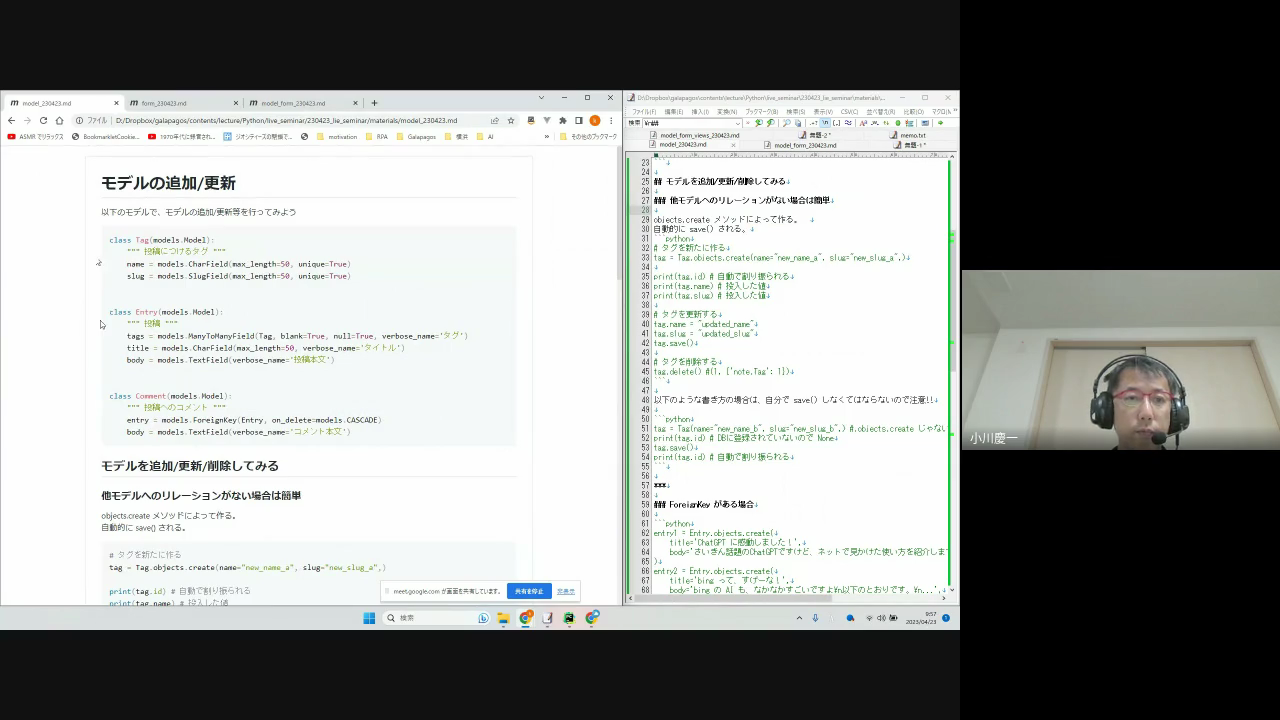Toggle the Chrome side panel icon

click(x=578, y=120)
